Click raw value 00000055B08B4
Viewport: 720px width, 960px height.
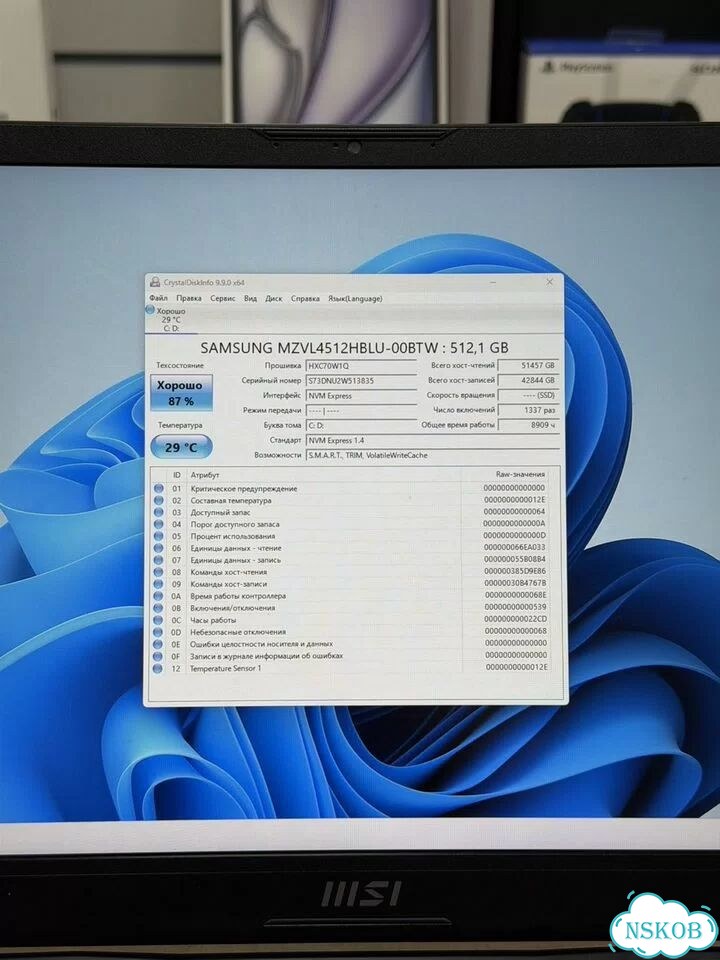pos(514,560)
